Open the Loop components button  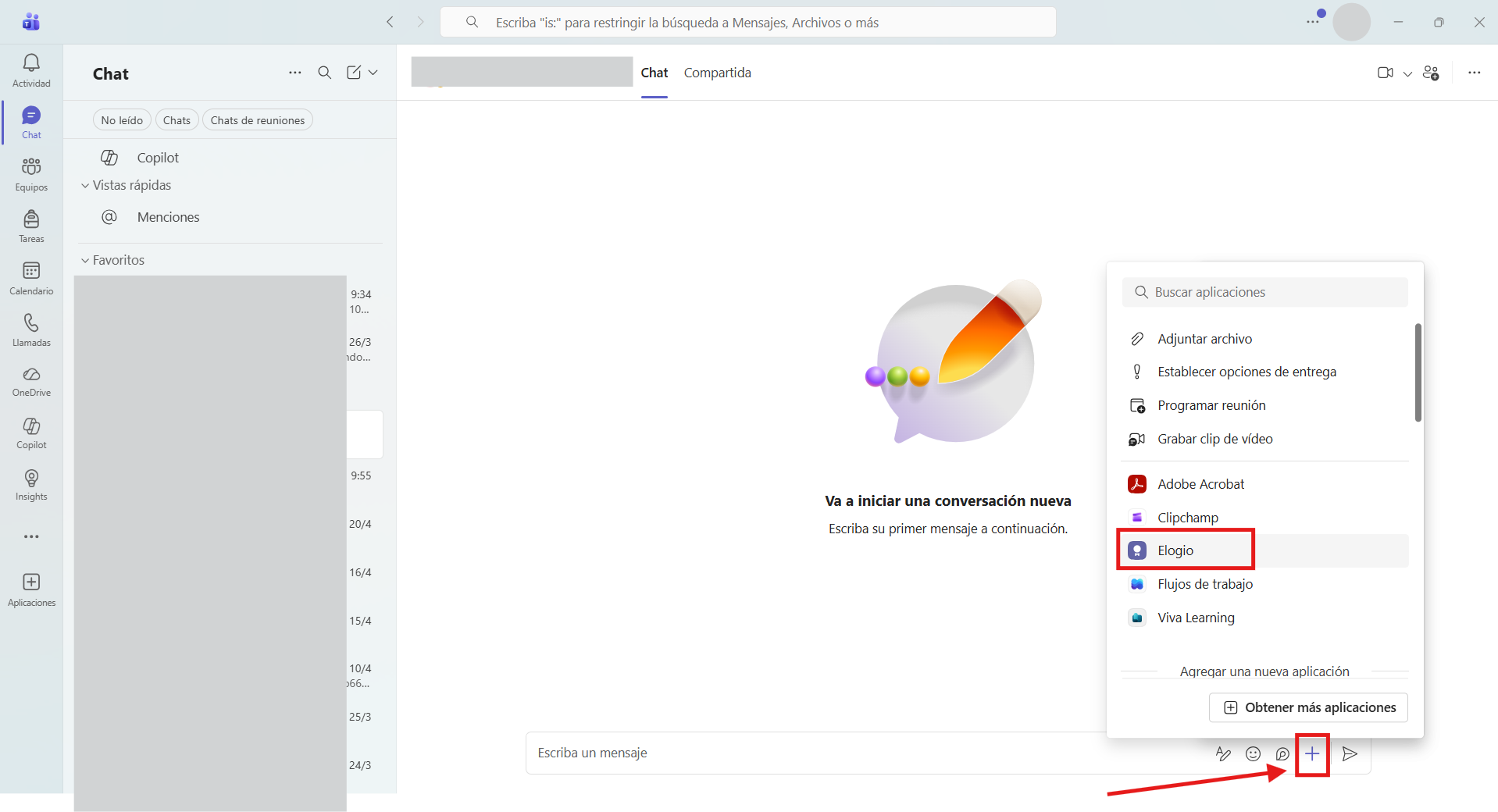[x=1282, y=753]
